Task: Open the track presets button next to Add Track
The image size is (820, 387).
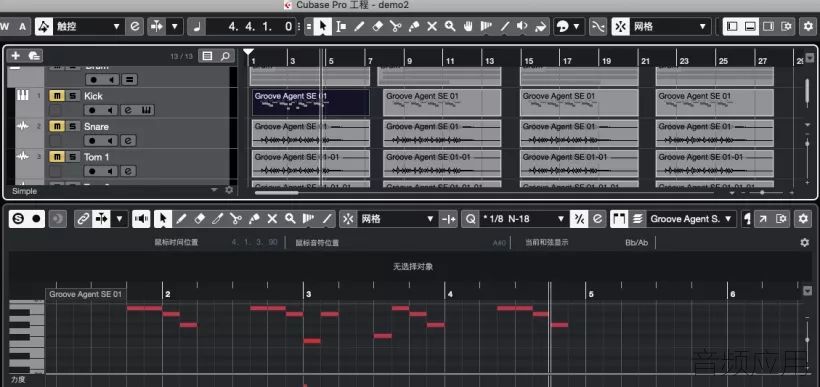Action: pos(35,56)
